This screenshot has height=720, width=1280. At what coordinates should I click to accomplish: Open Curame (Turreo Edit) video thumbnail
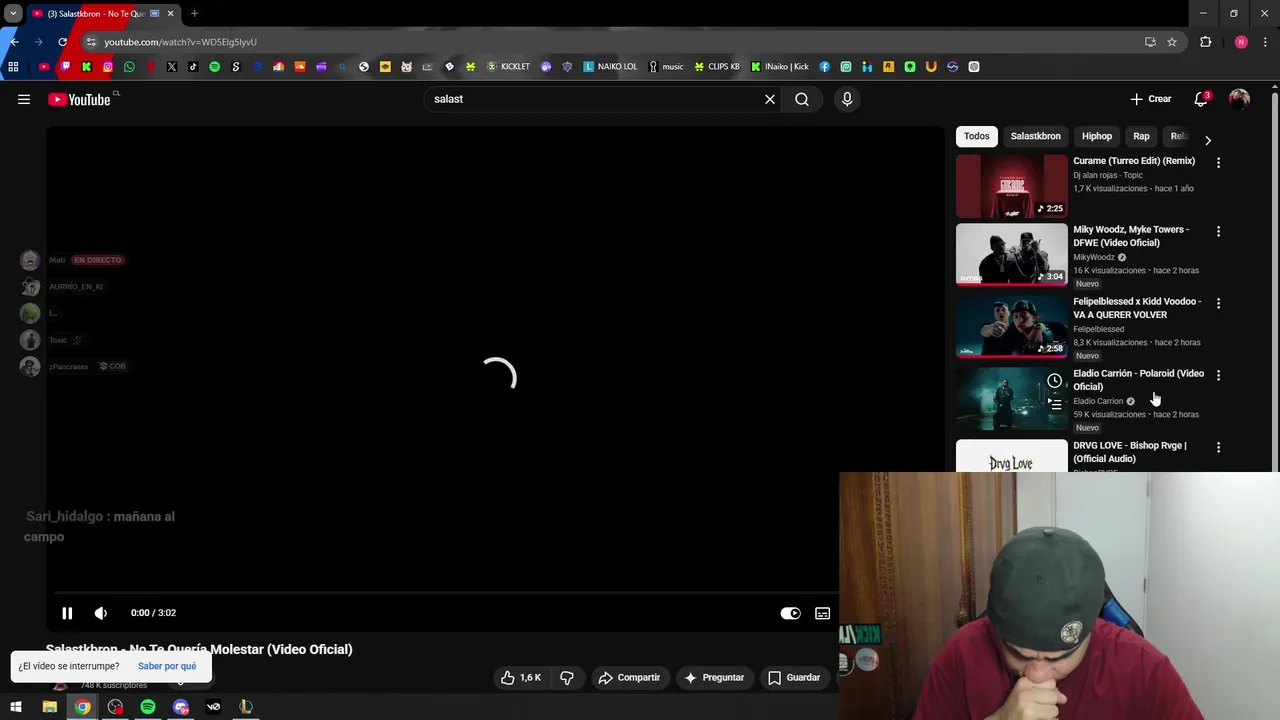click(x=1012, y=186)
